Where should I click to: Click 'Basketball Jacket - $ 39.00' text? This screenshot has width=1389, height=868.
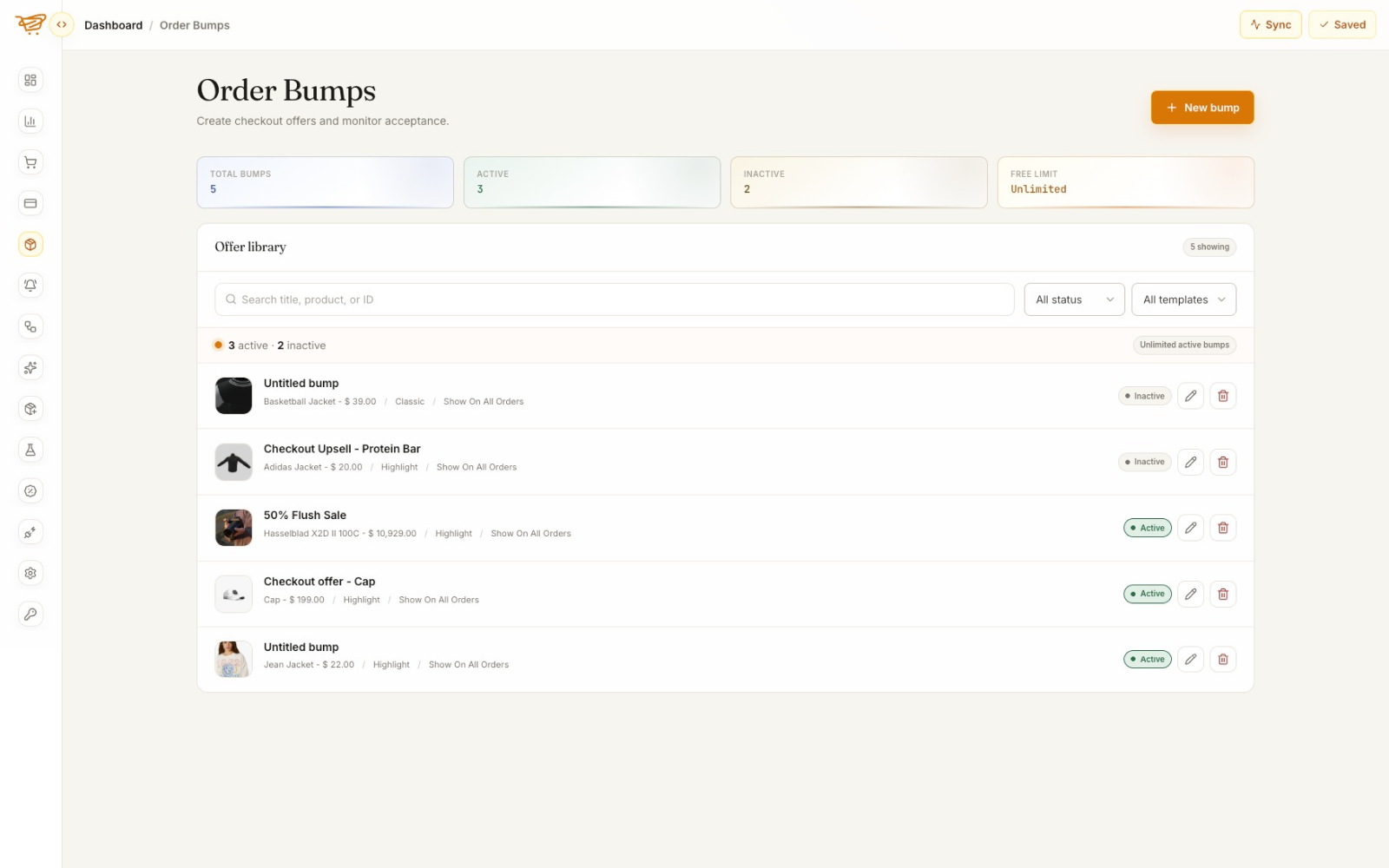pyautogui.click(x=320, y=402)
